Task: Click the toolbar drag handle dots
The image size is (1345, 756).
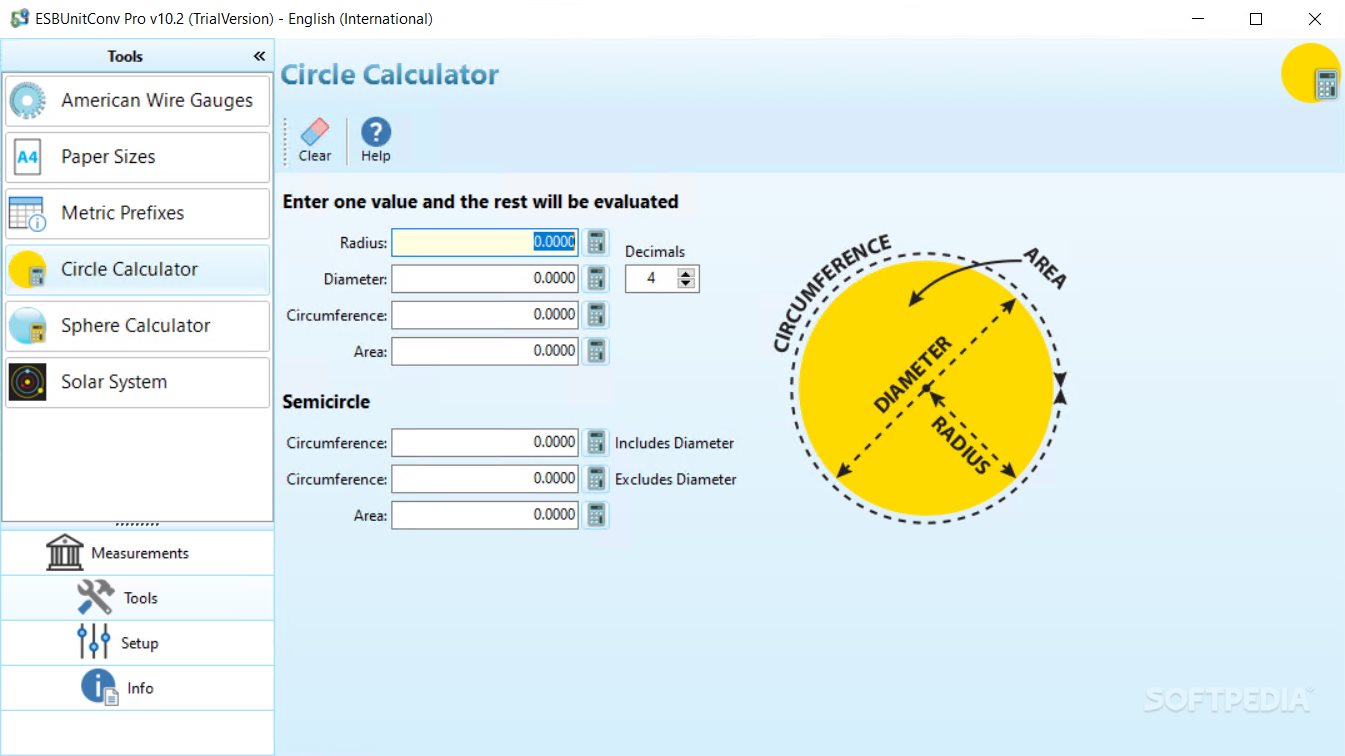Action: point(286,141)
